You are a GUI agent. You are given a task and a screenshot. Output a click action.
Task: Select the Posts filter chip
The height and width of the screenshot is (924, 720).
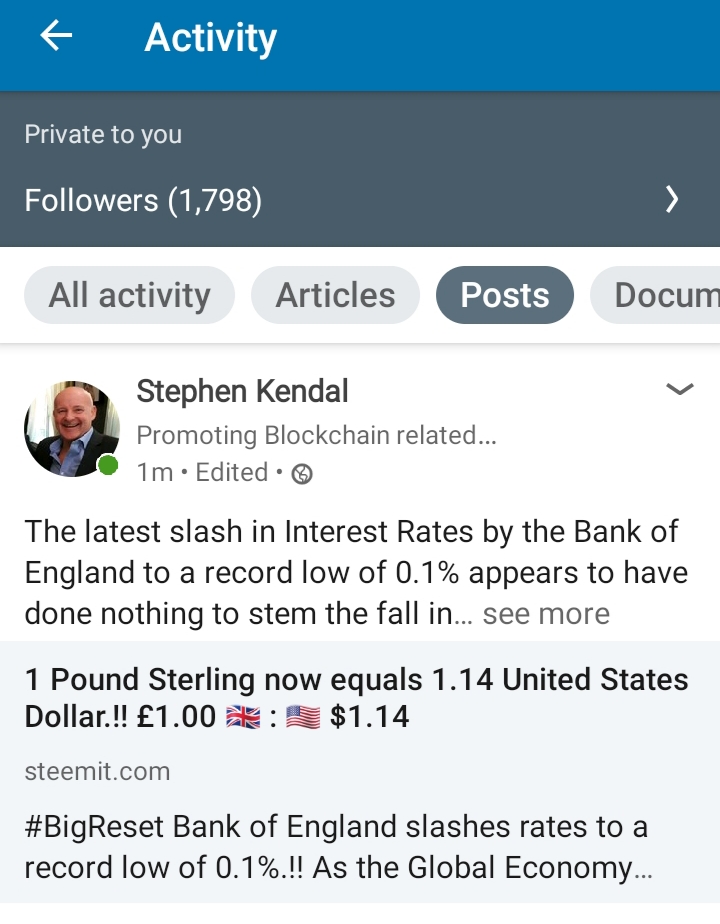point(504,295)
